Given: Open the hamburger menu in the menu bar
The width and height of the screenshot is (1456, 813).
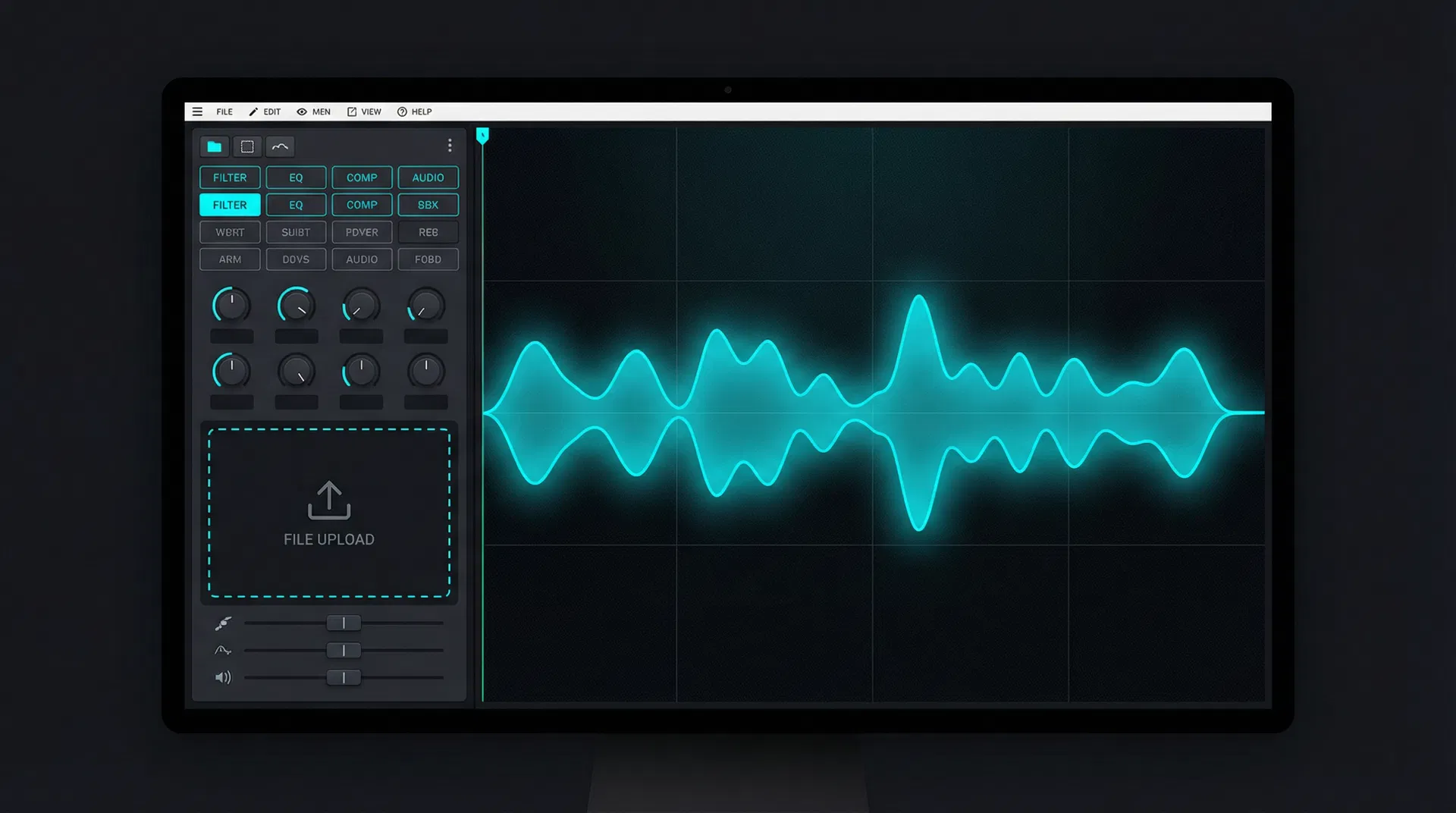Looking at the screenshot, I should 196,111.
